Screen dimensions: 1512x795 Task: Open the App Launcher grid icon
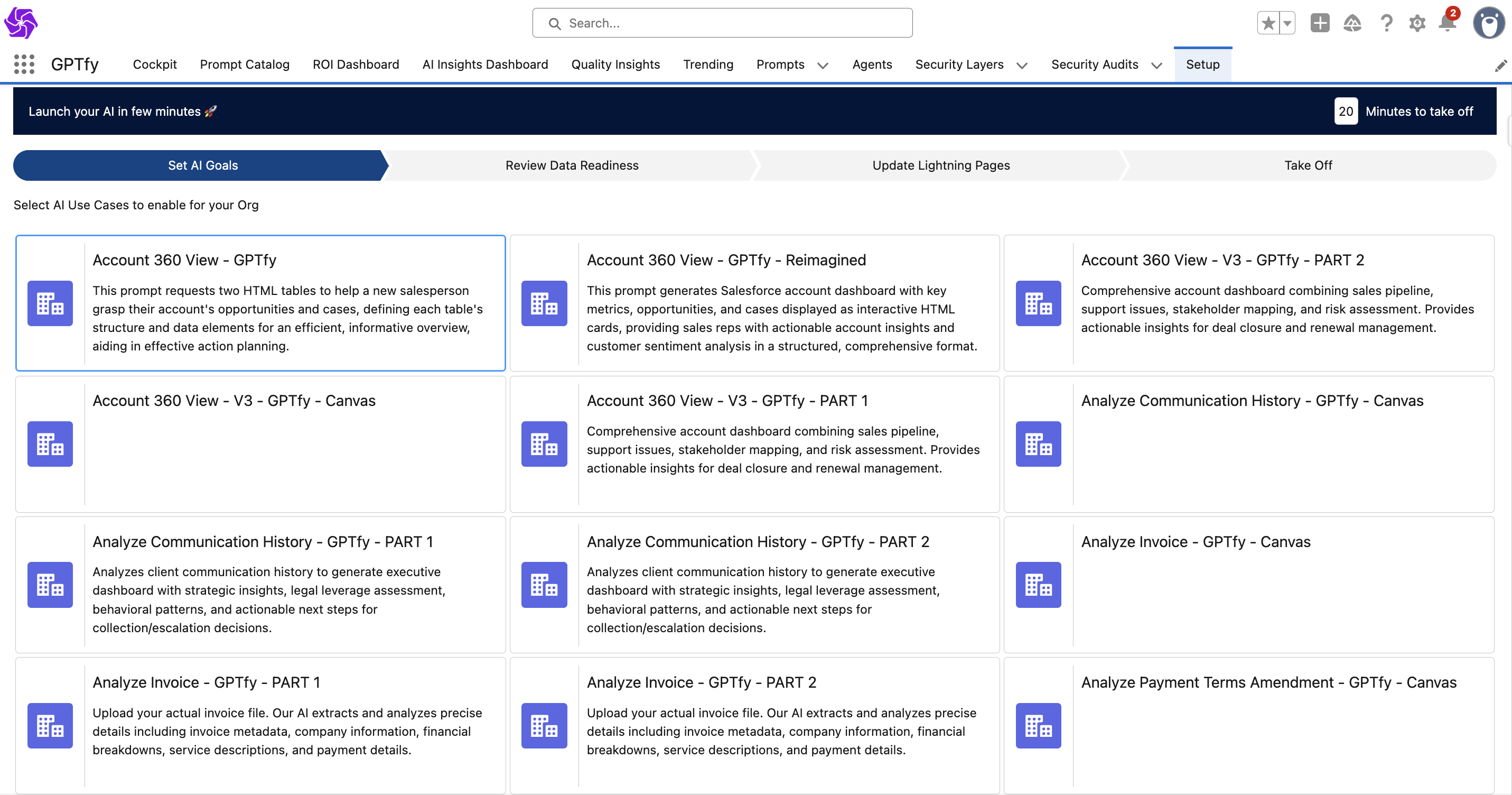[x=24, y=64]
